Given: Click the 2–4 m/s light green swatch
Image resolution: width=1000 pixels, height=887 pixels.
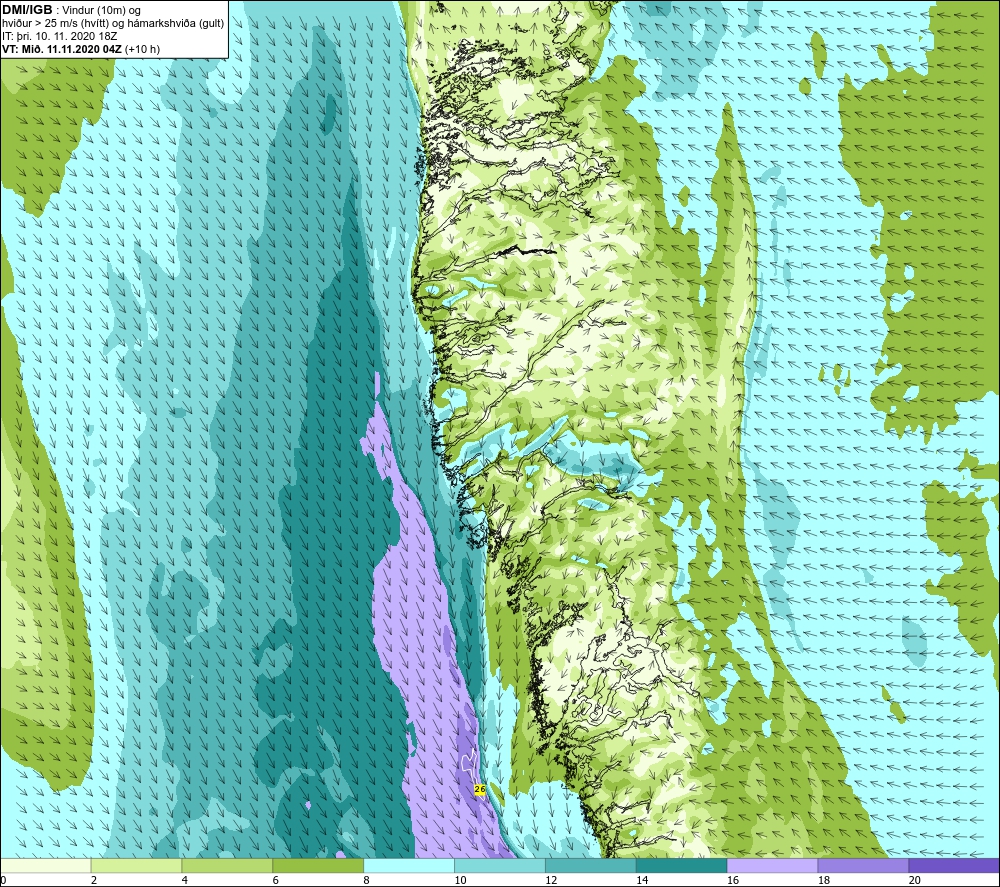Looking at the screenshot, I should (136, 865).
